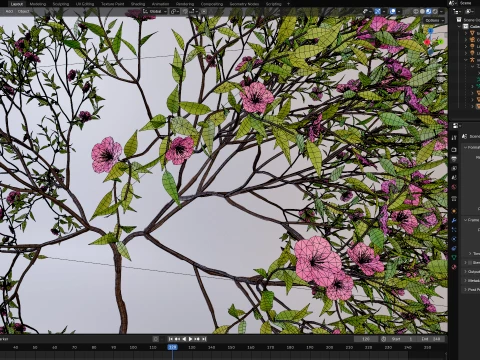Switch to the Layout workspace tab
Screen dimensions: 480x360
click(17, 4)
